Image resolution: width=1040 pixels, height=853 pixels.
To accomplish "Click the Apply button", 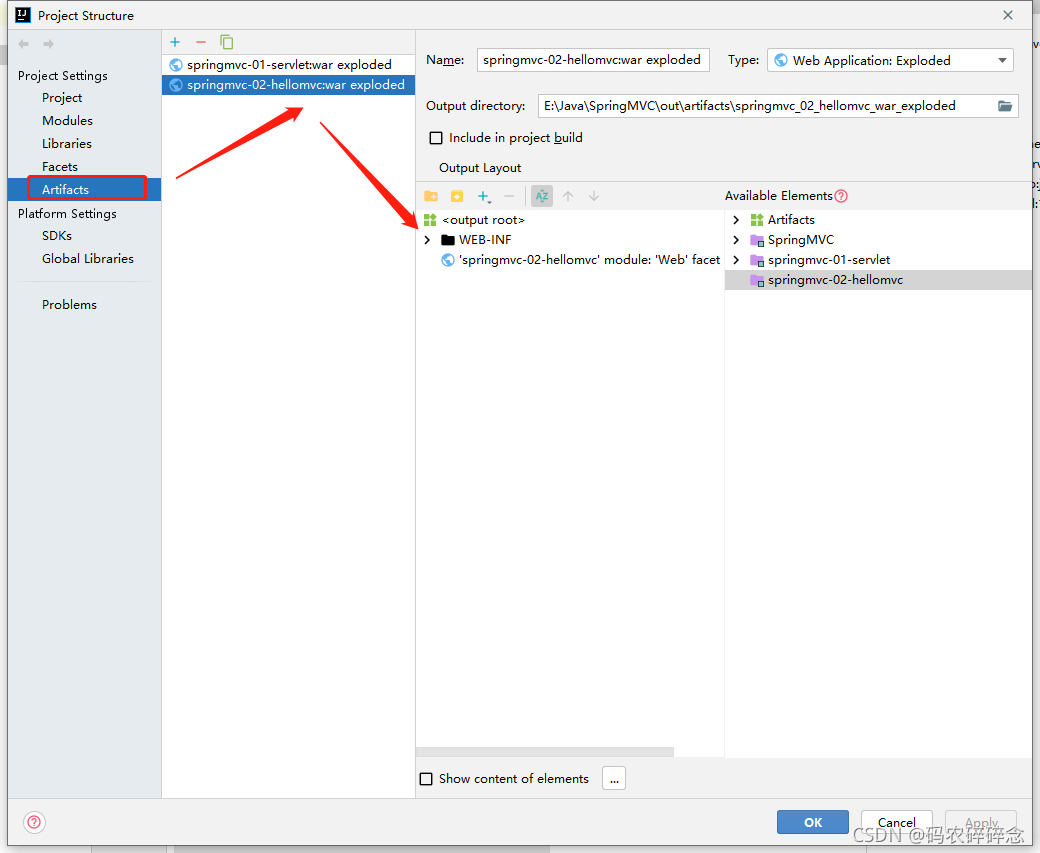I will click(981, 822).
